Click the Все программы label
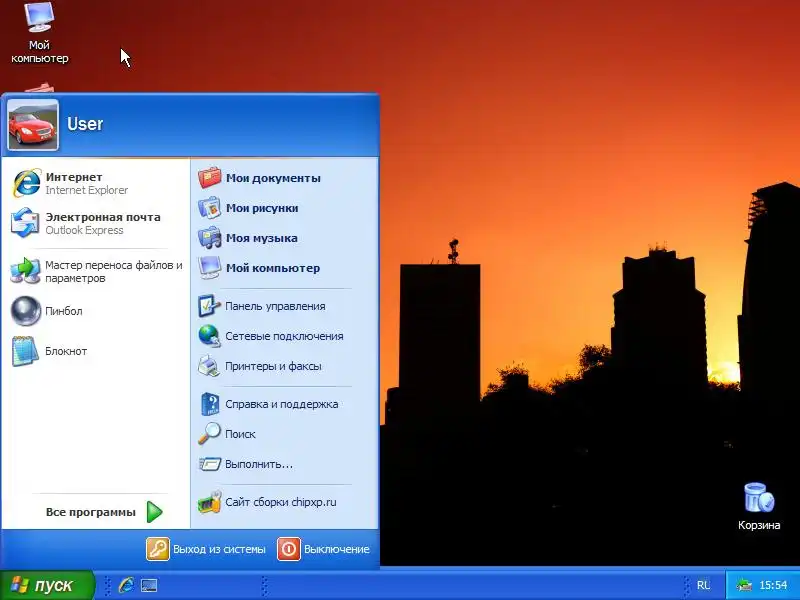 (91, 512)
